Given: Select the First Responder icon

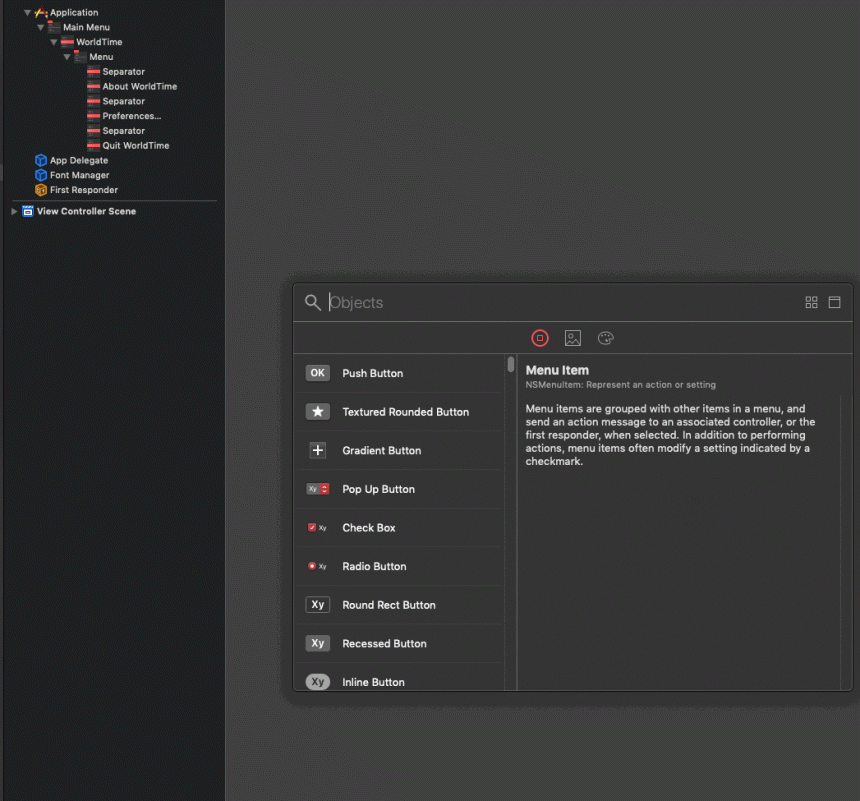Looking at the screenshot, I should point(41,190).
